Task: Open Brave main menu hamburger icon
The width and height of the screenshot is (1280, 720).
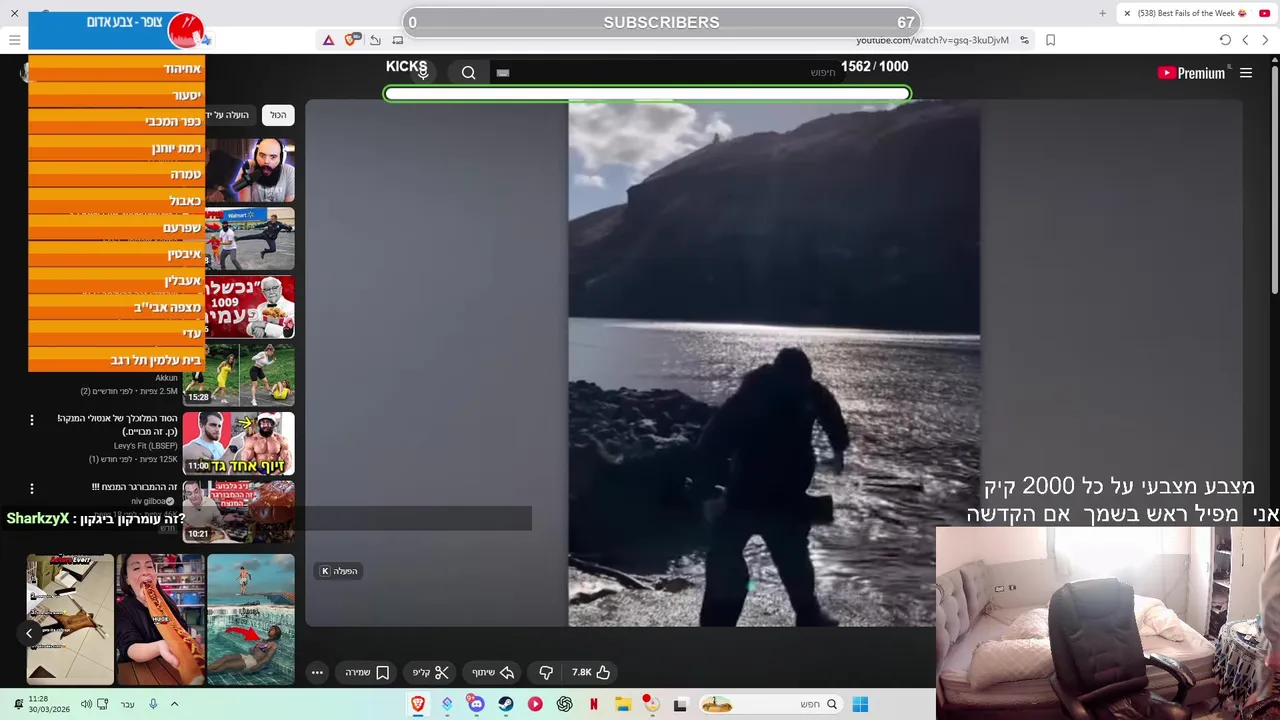Action: tap(14, 40)
